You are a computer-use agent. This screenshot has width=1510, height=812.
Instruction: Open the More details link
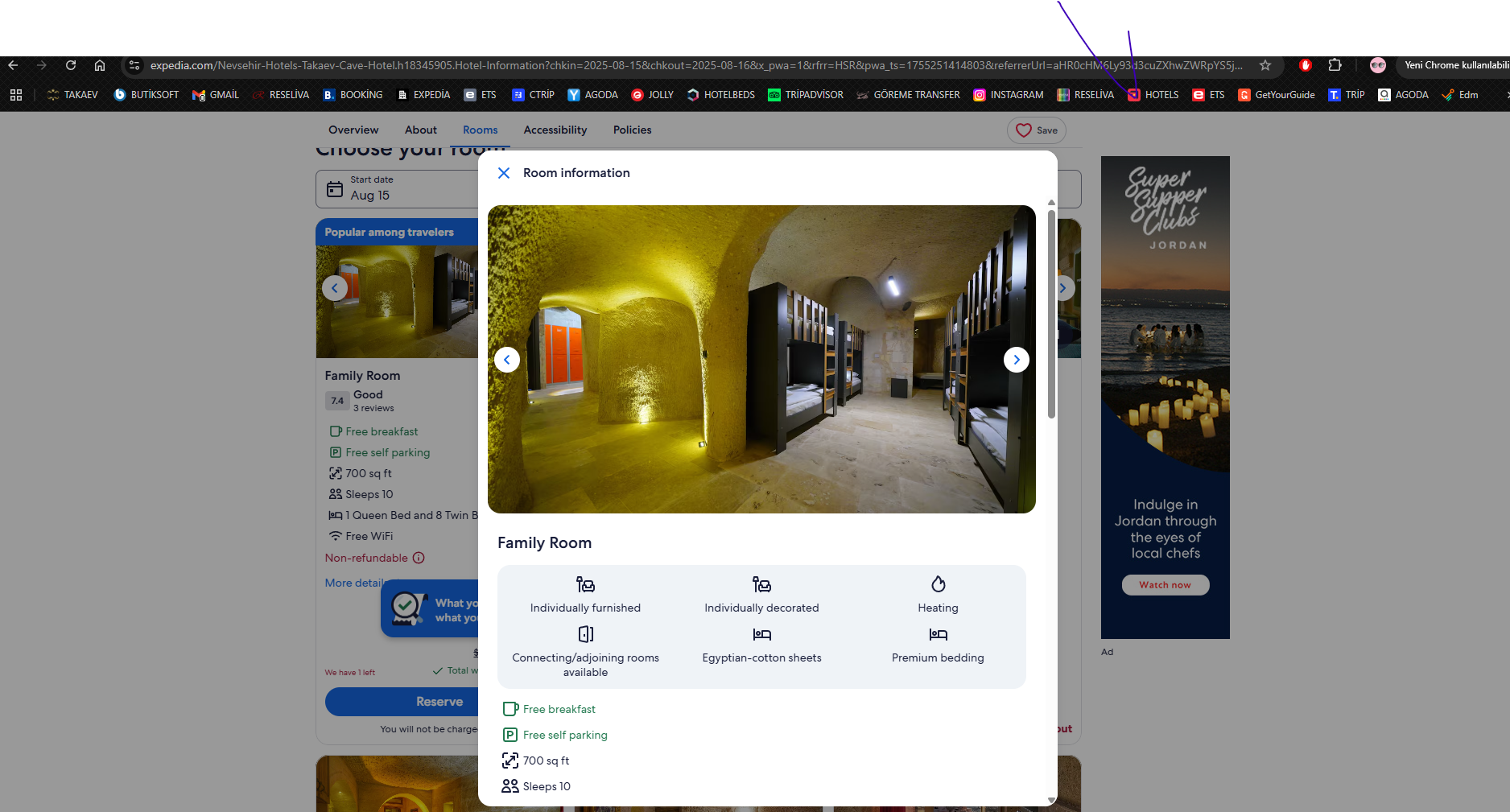(355, 583)
